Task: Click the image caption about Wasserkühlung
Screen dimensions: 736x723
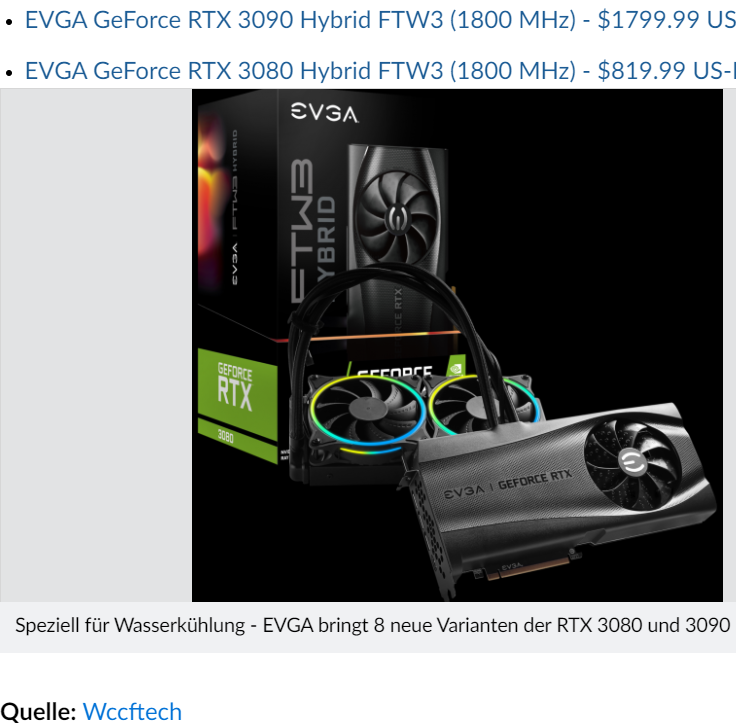Action: 372,625
